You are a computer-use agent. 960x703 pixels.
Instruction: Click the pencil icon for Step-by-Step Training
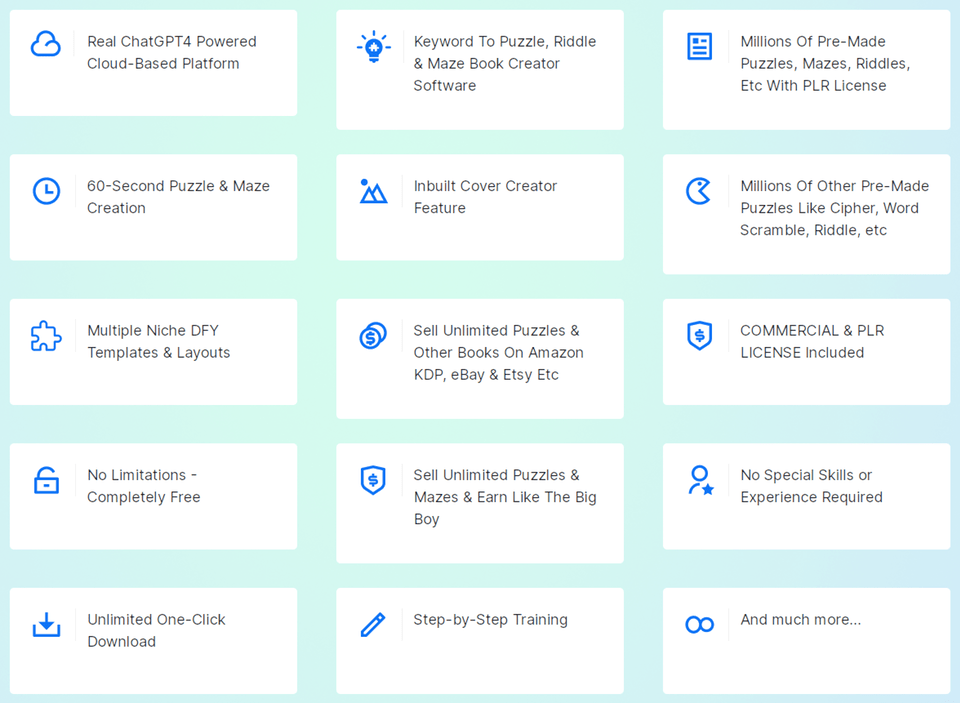coord(373,626)
